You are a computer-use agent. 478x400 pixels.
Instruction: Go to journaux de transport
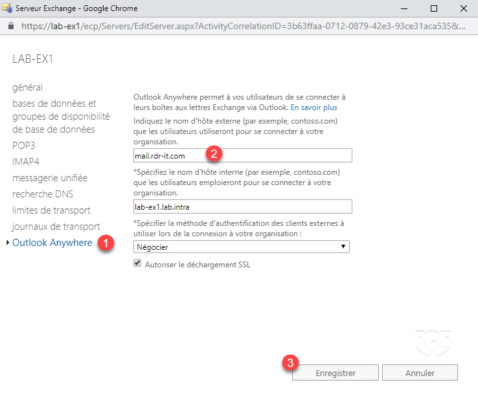click(56, 227)
